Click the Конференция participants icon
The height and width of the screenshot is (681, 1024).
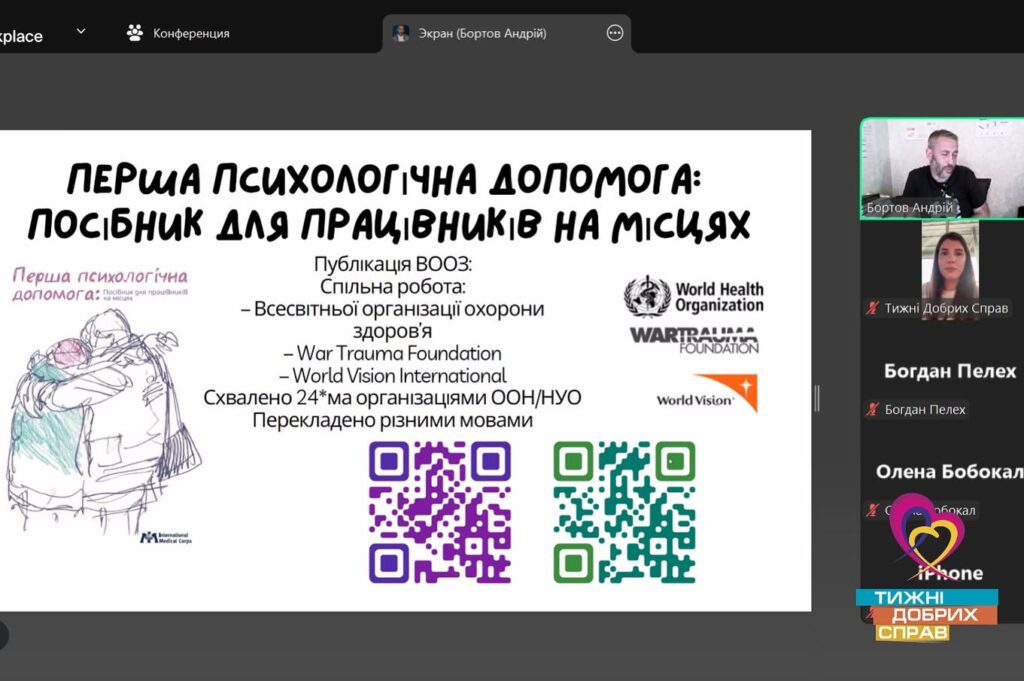click(x=135, y=33)
